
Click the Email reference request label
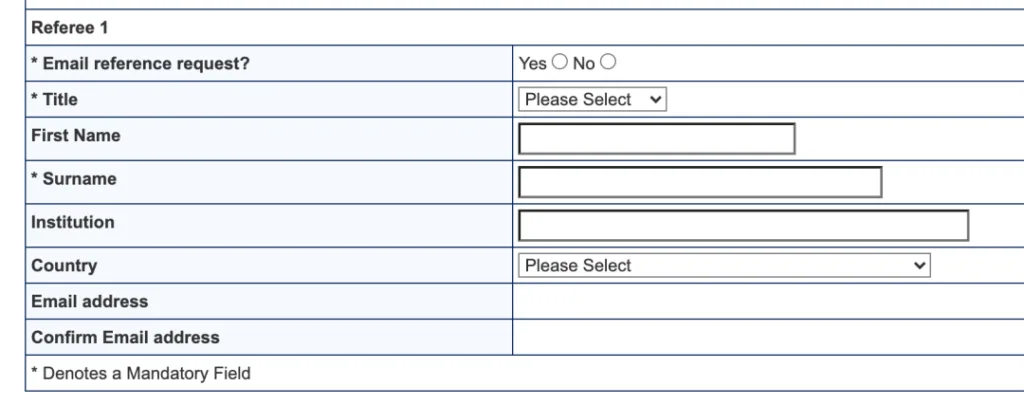tap(140, 64)
